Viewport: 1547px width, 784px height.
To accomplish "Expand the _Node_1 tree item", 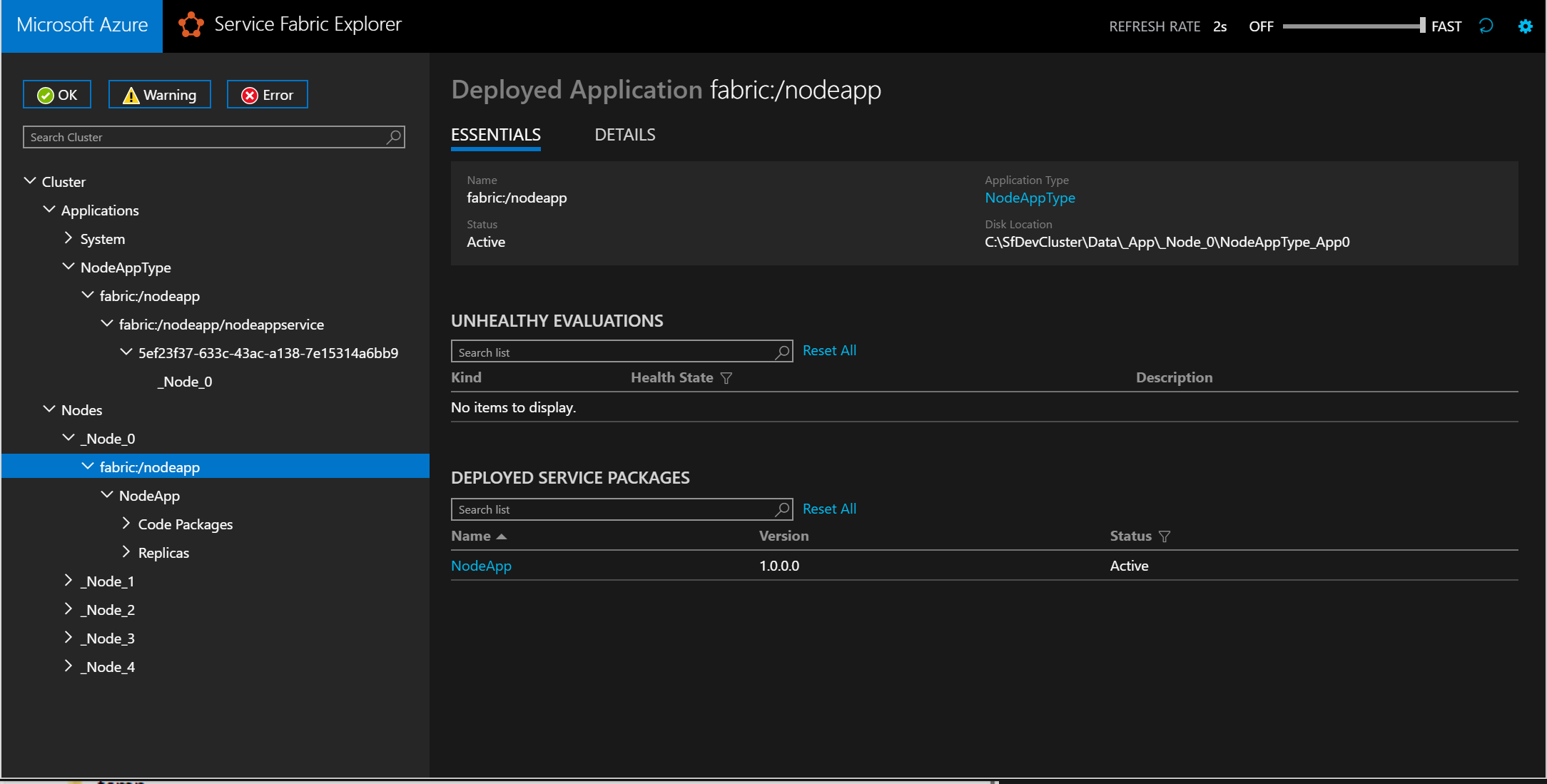I will (x=67, y=581).
